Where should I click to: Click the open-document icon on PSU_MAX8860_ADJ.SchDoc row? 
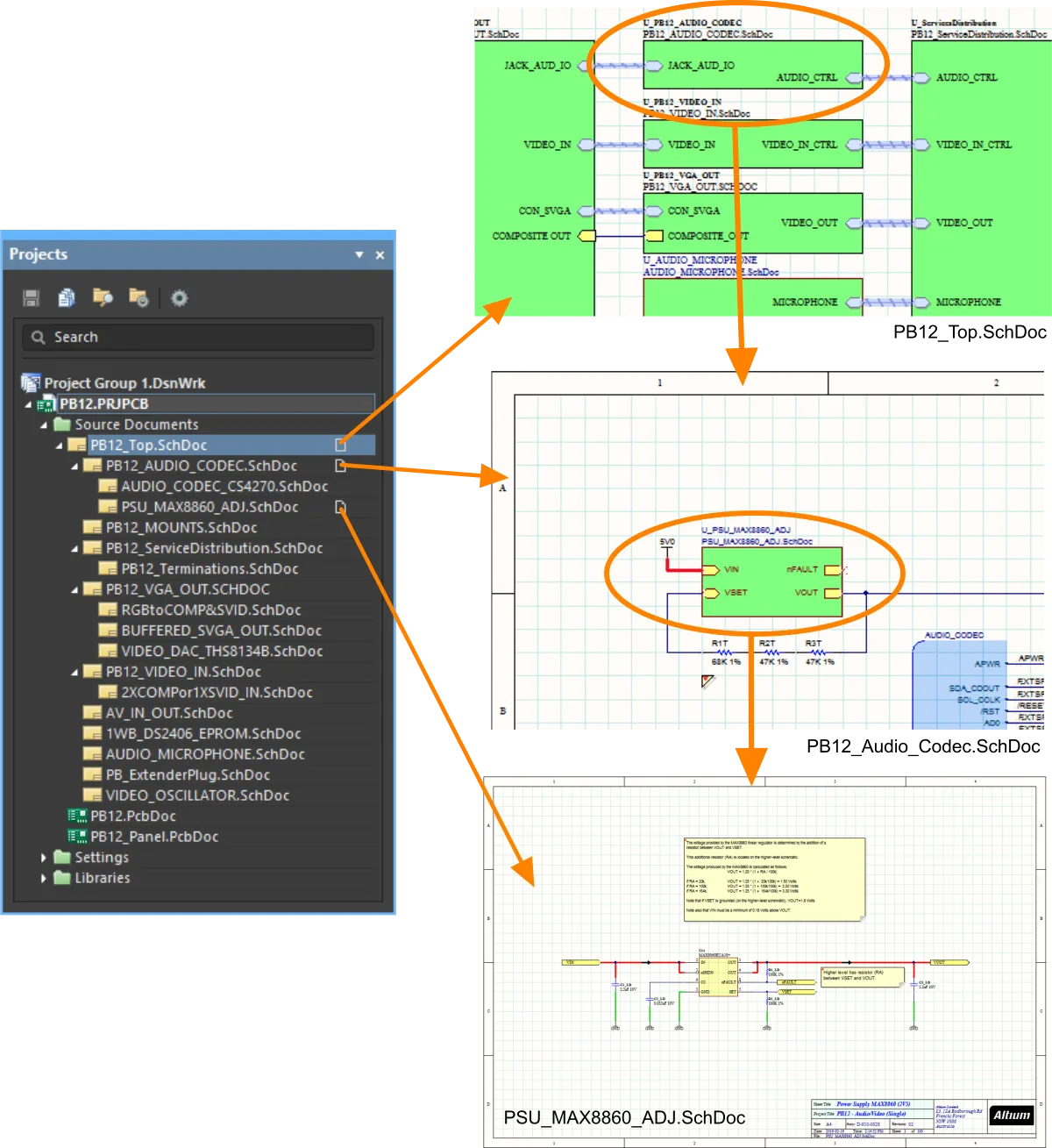point(340,507)
